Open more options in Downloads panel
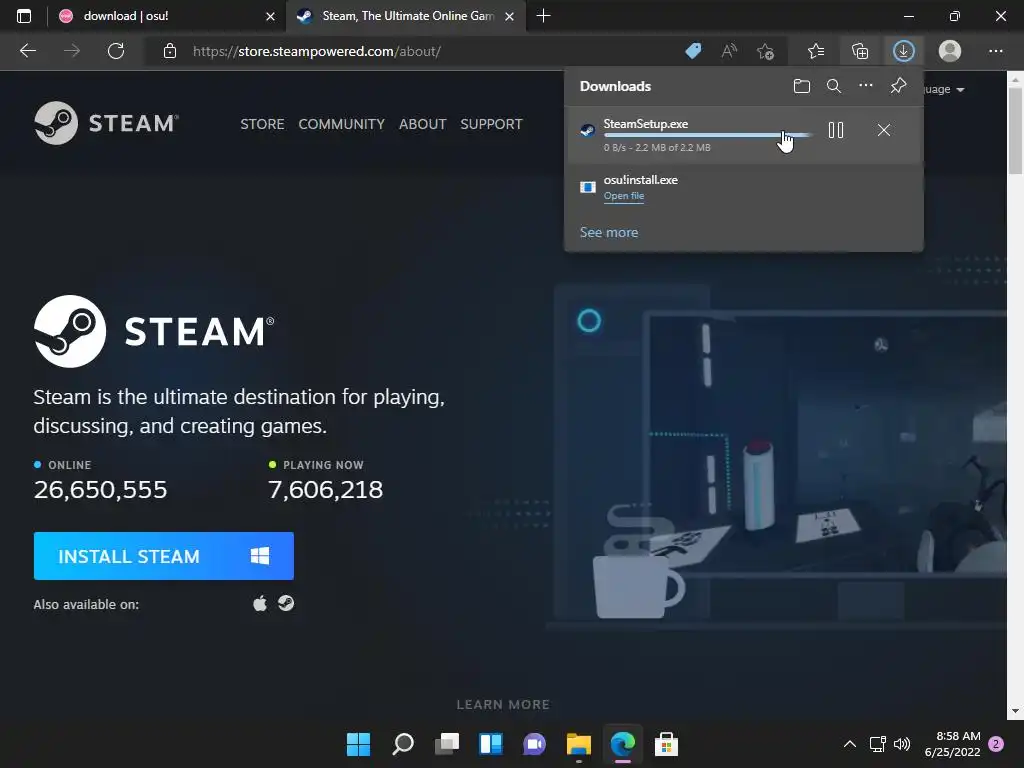 [x=866, y=86]
